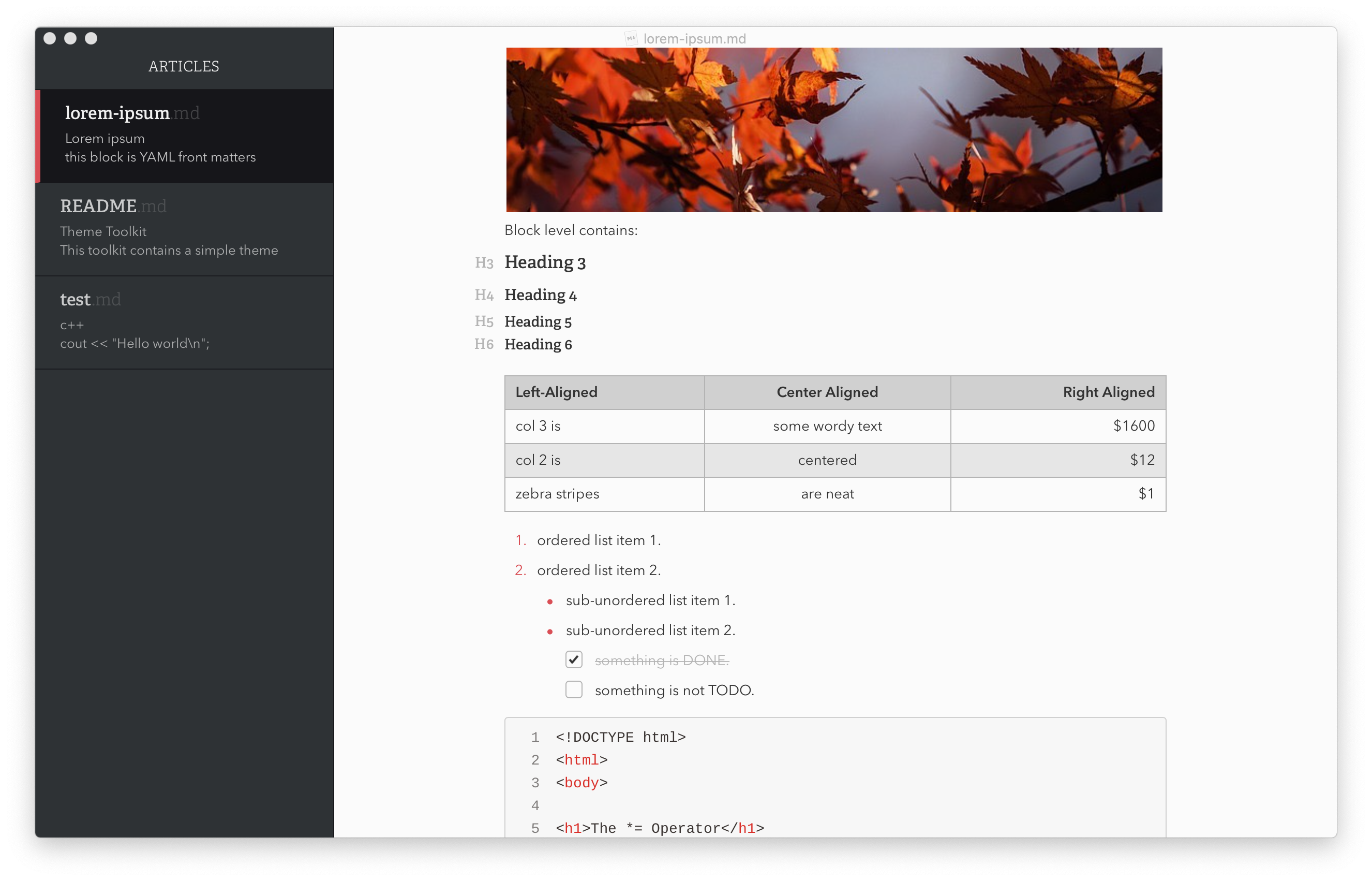Click the 'zebra stripes' table cell
This screenshot has height=881, width=1372.
tap(557, 494)
